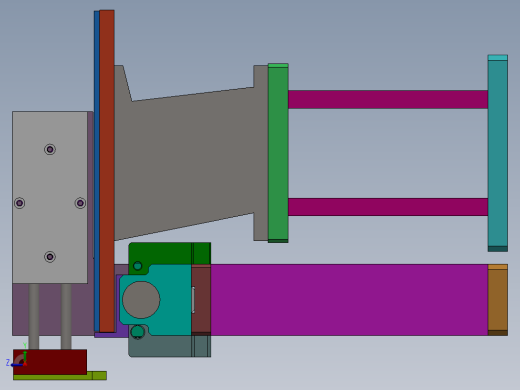Pick the gray tapered body in center

pyautogui.click(x=191, y=153)
